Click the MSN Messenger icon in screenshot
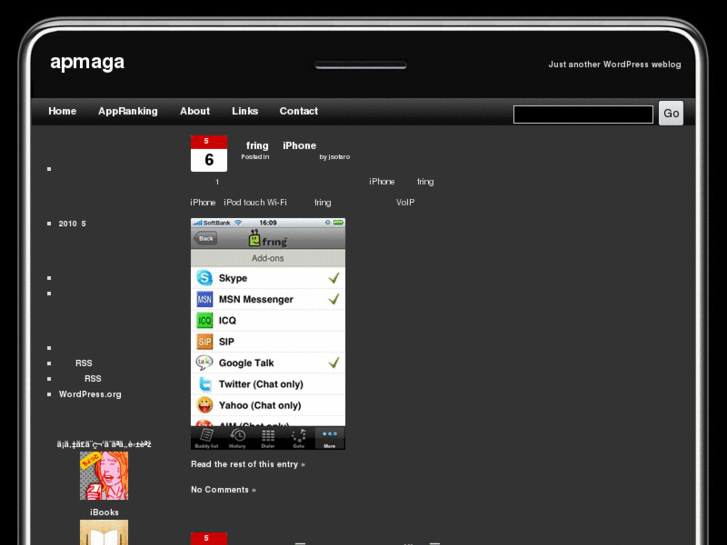The width and height of the screenshot is (727, 545). tap(204, 299)
